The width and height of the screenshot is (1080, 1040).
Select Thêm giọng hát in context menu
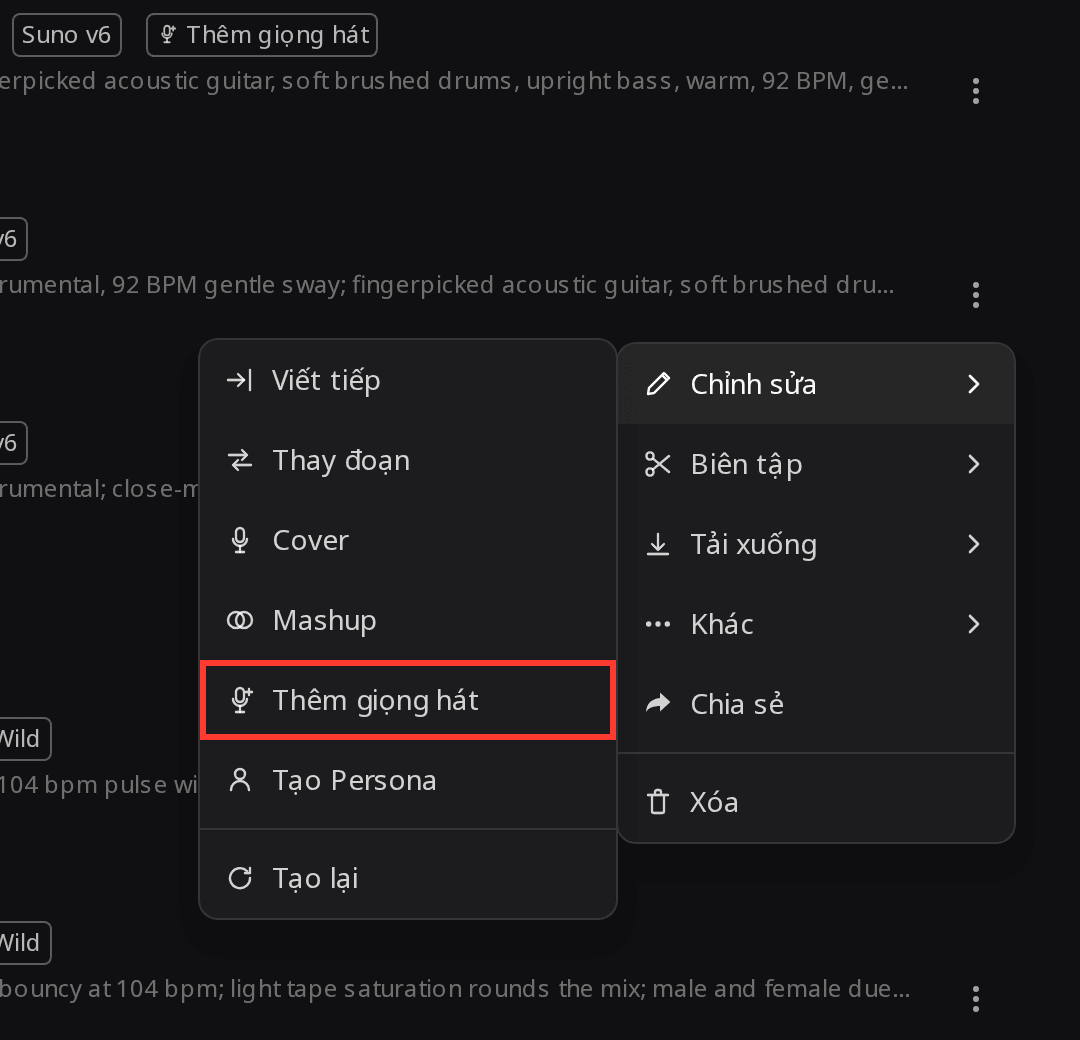coord(408,700)
